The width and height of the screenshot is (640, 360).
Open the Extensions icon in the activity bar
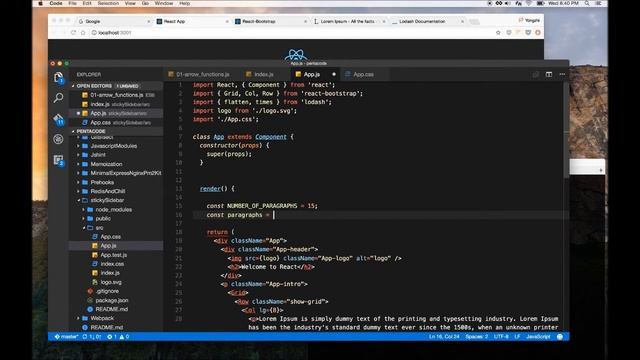(58, 160)
